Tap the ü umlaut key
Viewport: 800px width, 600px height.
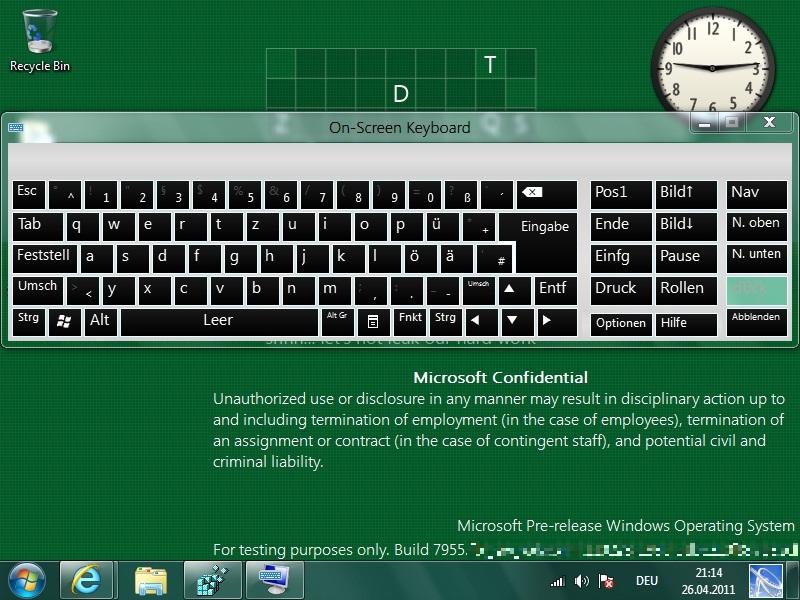click(x=442, y=227)
